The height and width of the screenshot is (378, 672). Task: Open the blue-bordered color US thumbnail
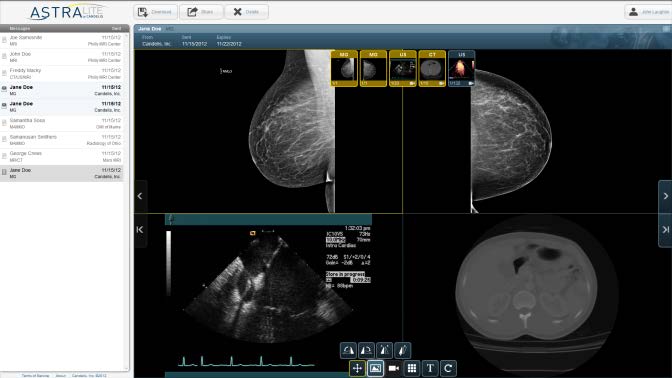click(x=462, y=69)
